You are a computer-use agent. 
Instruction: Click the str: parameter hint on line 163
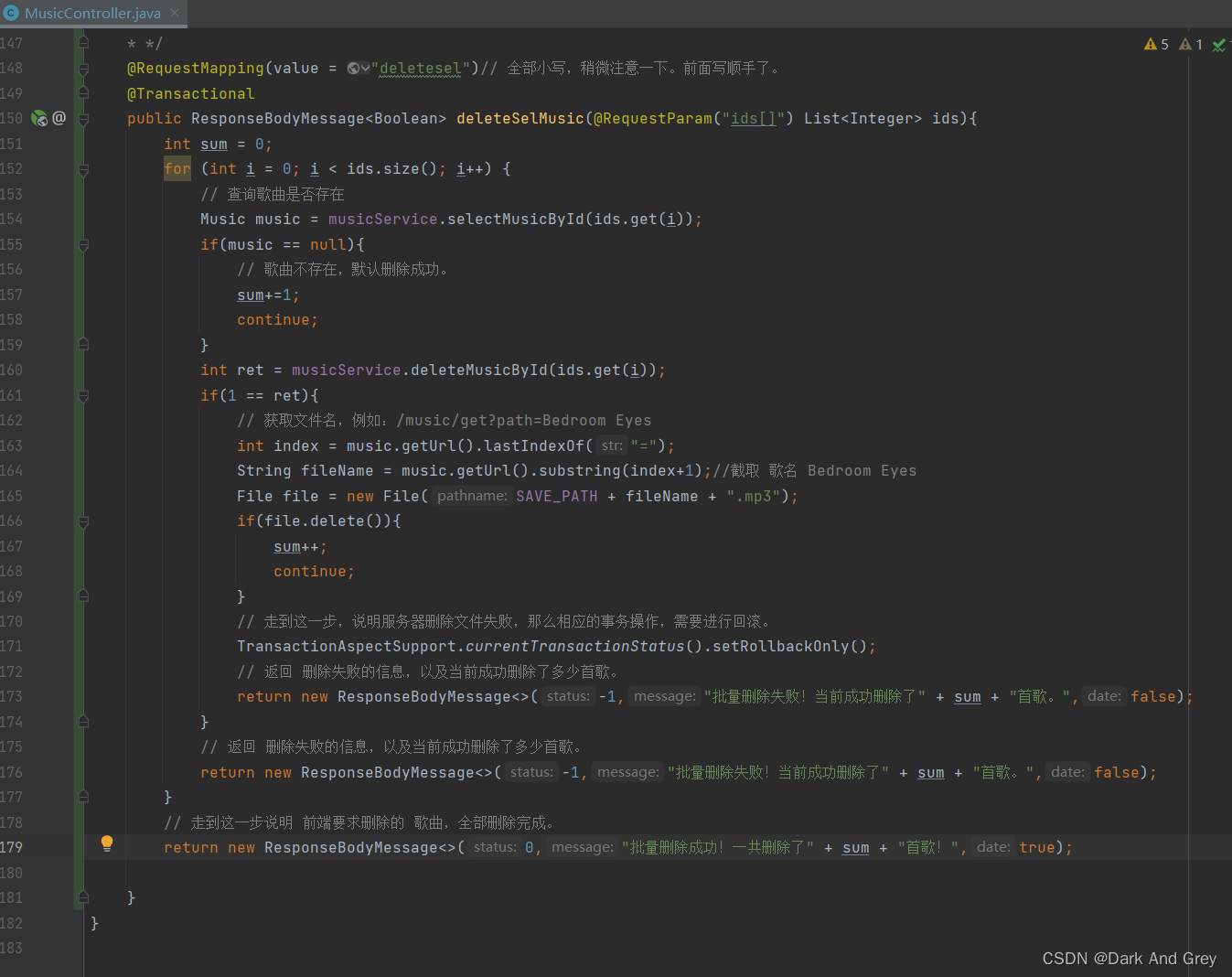pos(612,446)
